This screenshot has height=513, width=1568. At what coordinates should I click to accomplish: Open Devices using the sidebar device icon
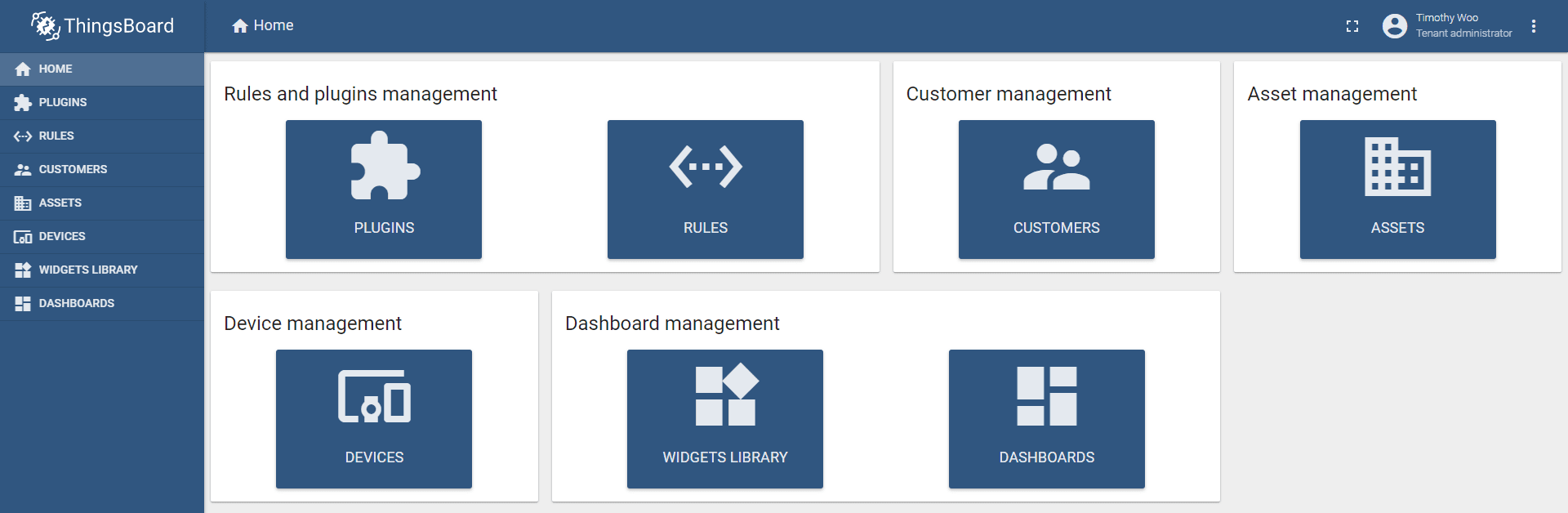point(21,236)
